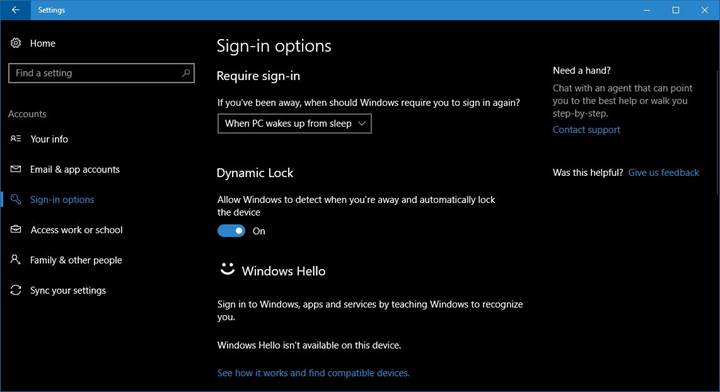Open the 'When PC wakes up from sleep' dropdown
The width and height of the screenshot is (720, 392).
pos(294,123)
